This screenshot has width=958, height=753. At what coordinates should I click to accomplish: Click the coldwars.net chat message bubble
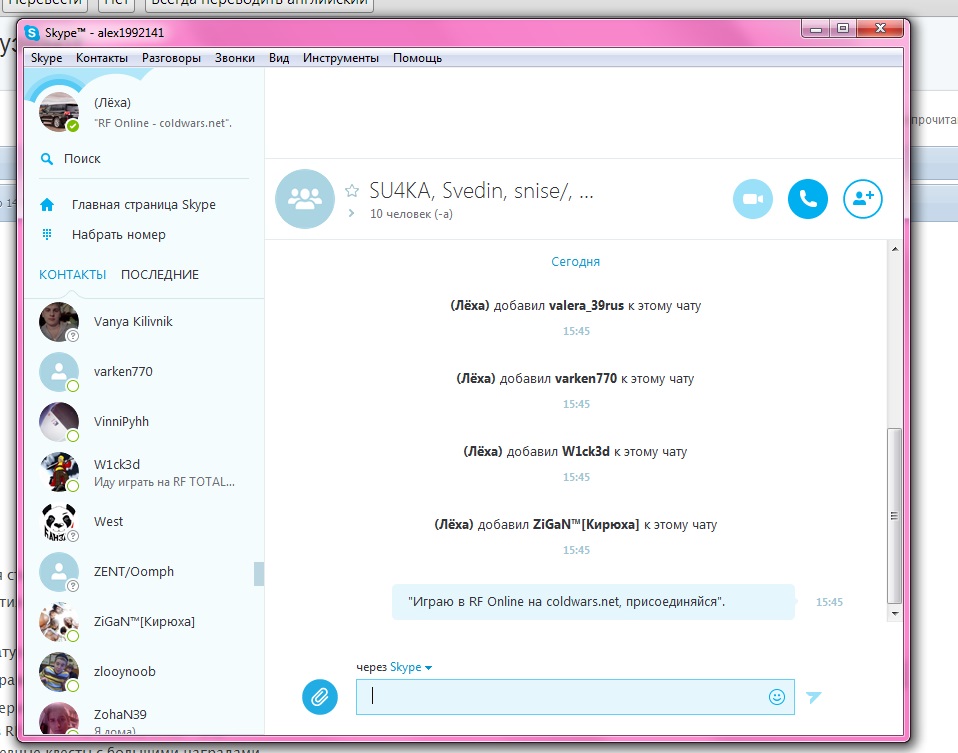click(593, 602)
